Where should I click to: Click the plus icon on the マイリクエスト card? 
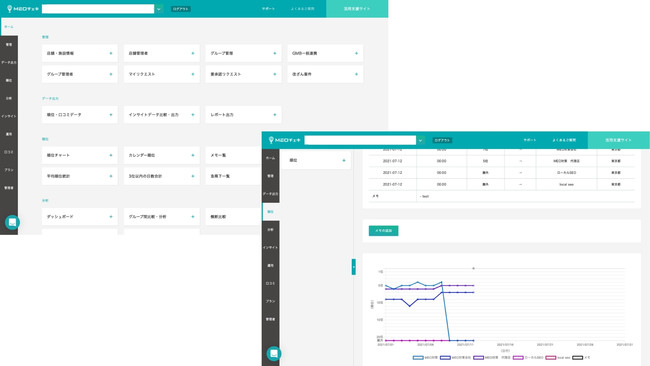click(x=193, y=74)
